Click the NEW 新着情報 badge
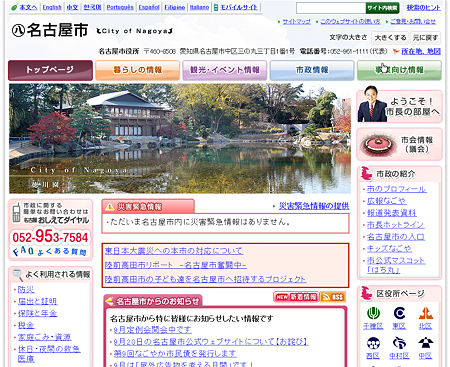 click(296, 297)
